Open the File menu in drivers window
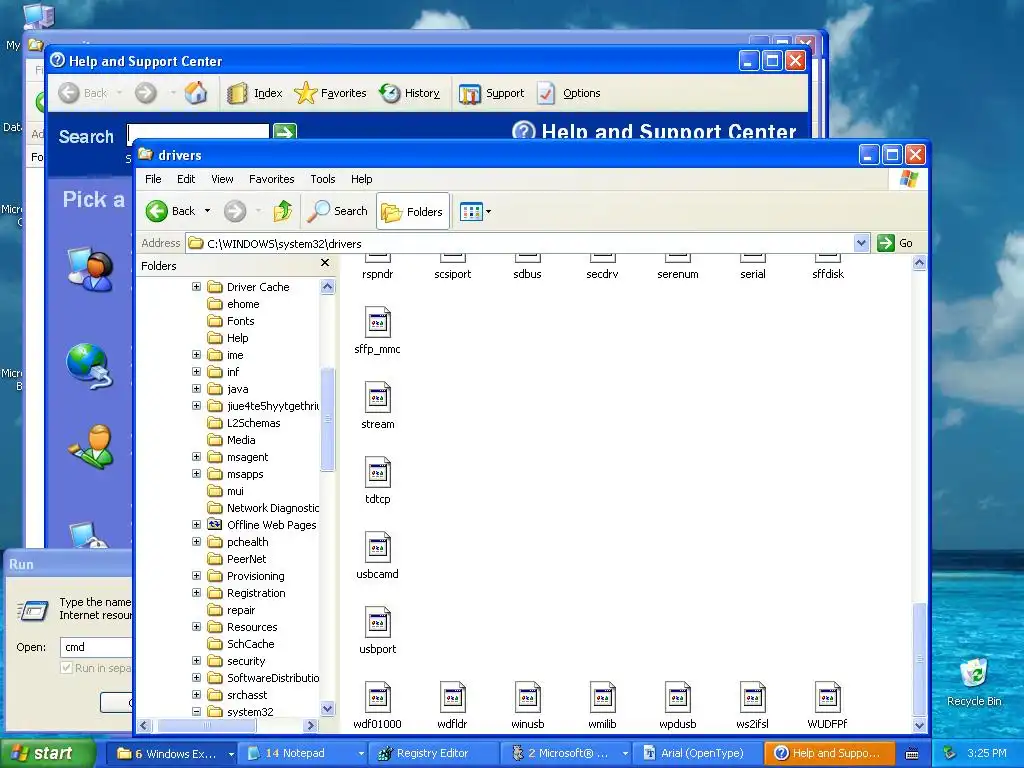Viewport: 1024px width, 768px height. tap(153, 179)
